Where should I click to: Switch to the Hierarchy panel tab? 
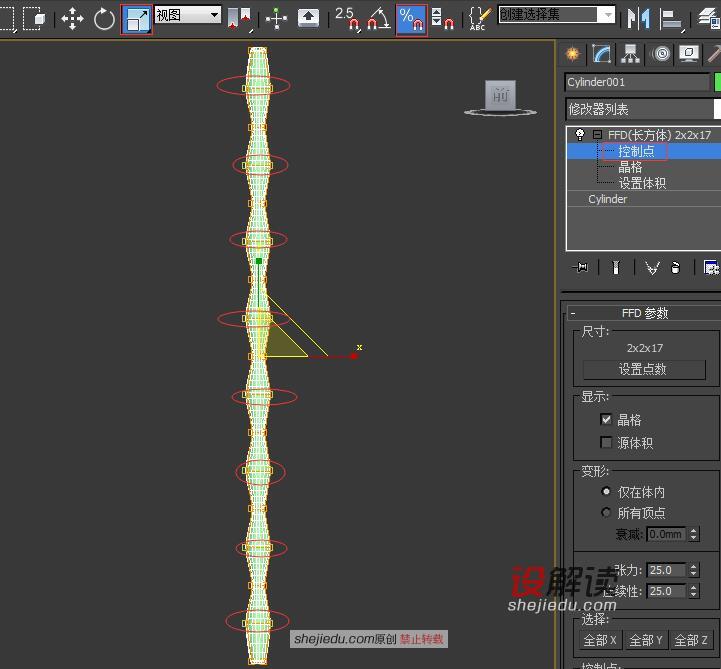tap(630, 54)
